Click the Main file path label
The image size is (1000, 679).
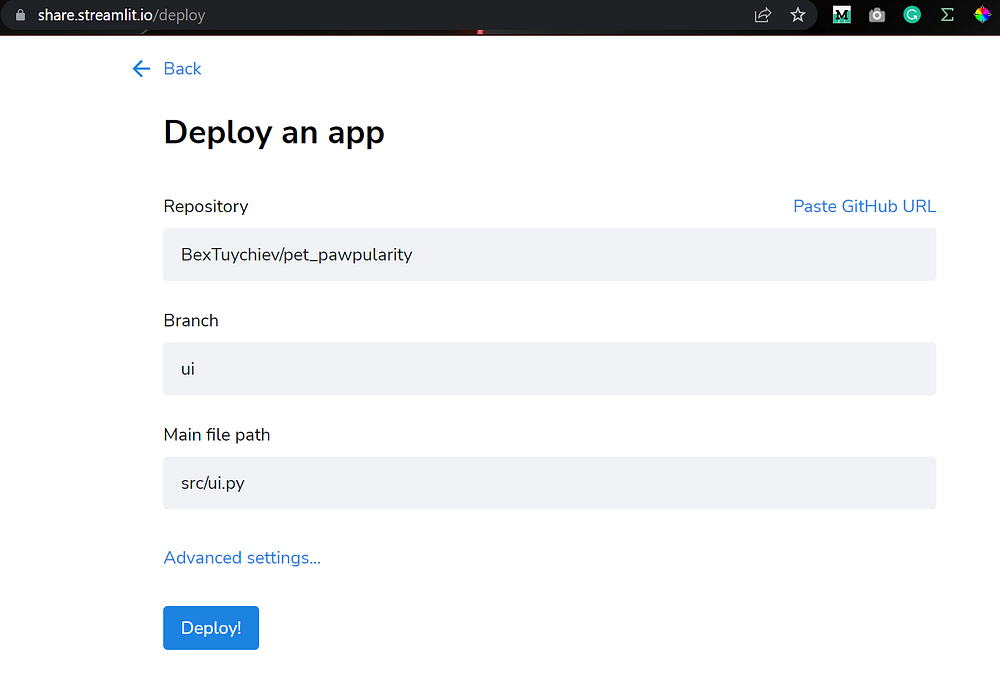point(217,435)
